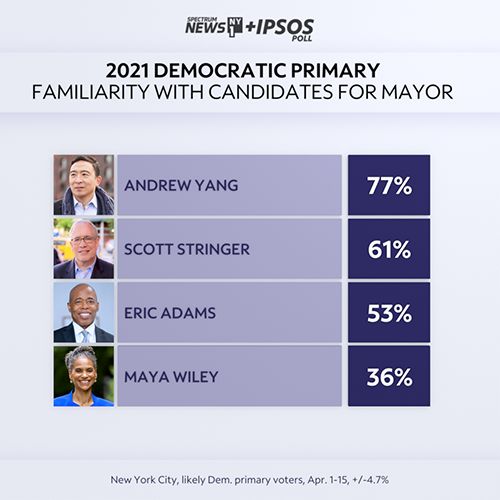Select Andrew Yang's photo thumbnail
500x500 pixels.
point(84,185)
